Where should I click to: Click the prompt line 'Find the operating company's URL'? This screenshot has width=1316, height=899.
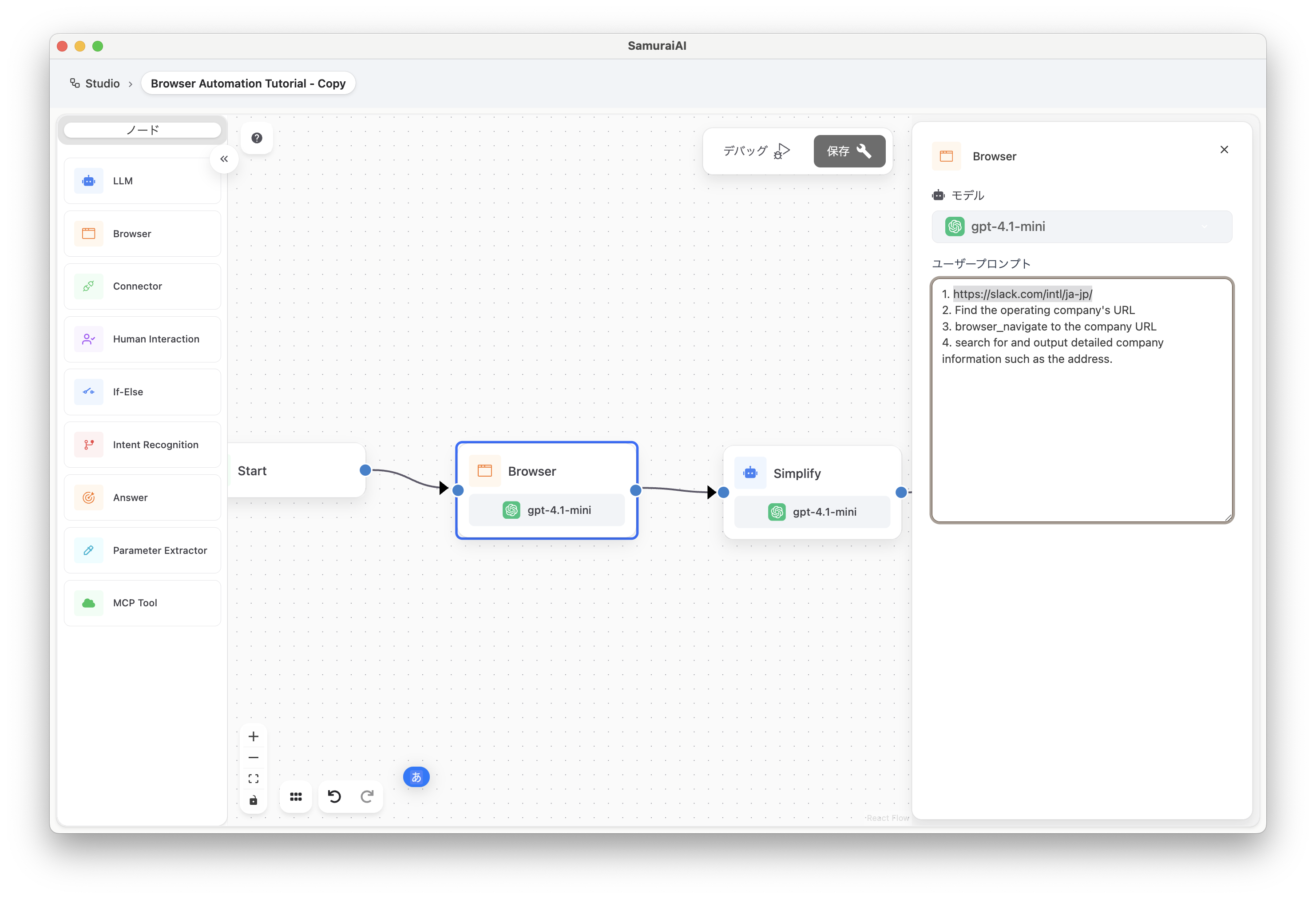coord(1045,310)
